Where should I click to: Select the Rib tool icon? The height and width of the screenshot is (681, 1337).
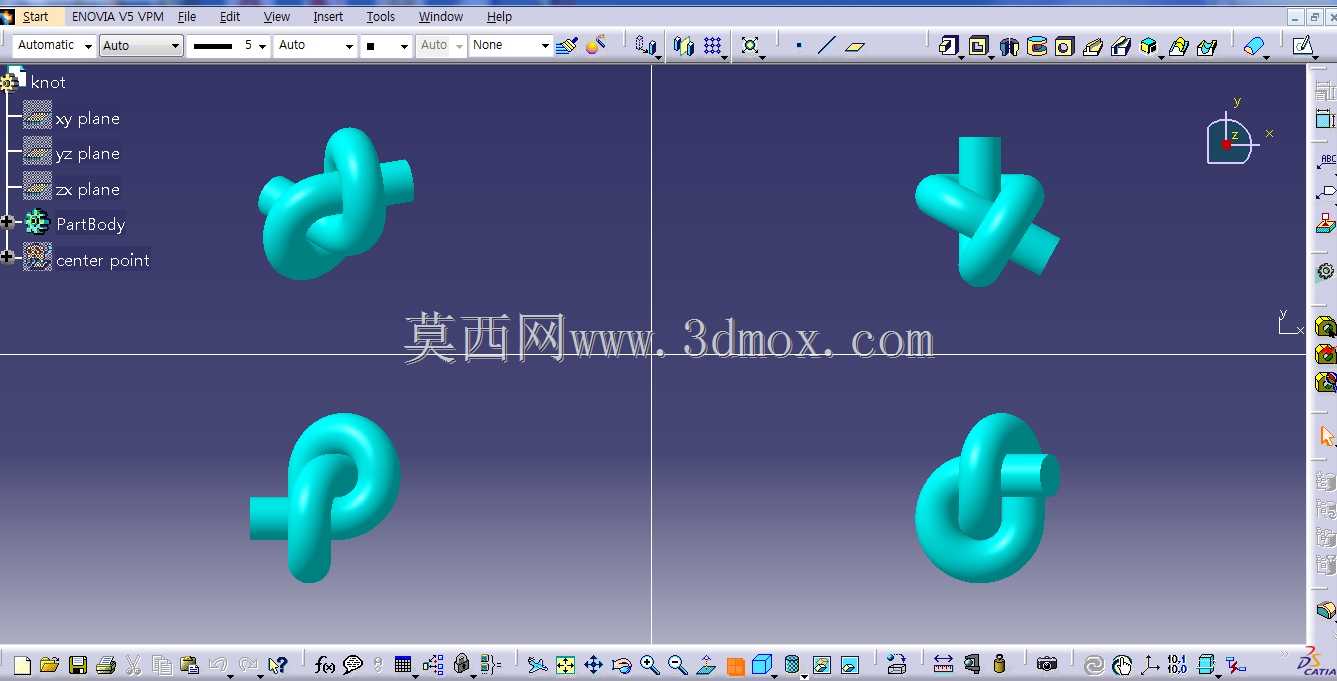click(x=1093, y=46)
